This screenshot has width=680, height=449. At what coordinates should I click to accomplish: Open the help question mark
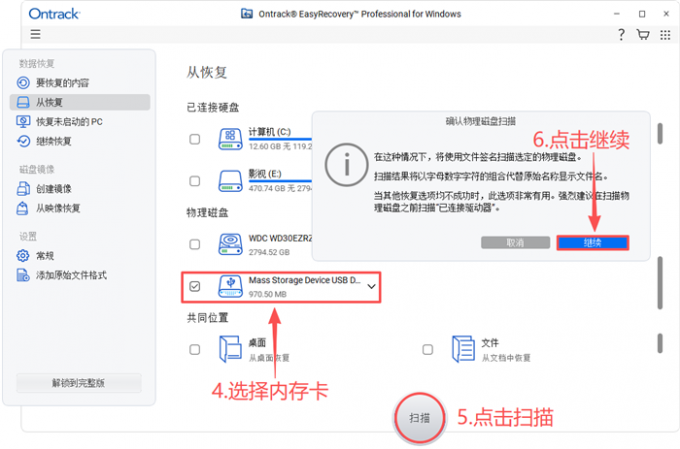pos(621,34)
